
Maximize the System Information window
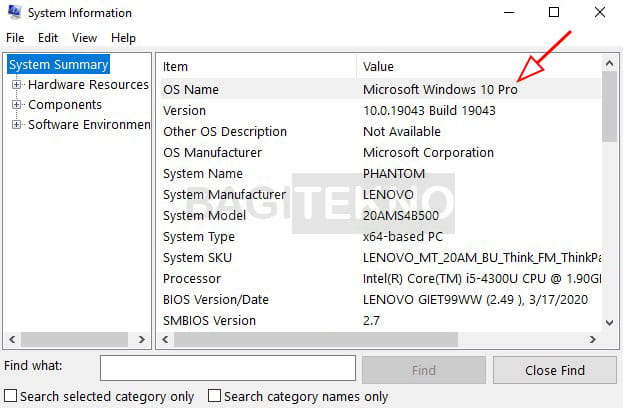click(x=554, y=12)
